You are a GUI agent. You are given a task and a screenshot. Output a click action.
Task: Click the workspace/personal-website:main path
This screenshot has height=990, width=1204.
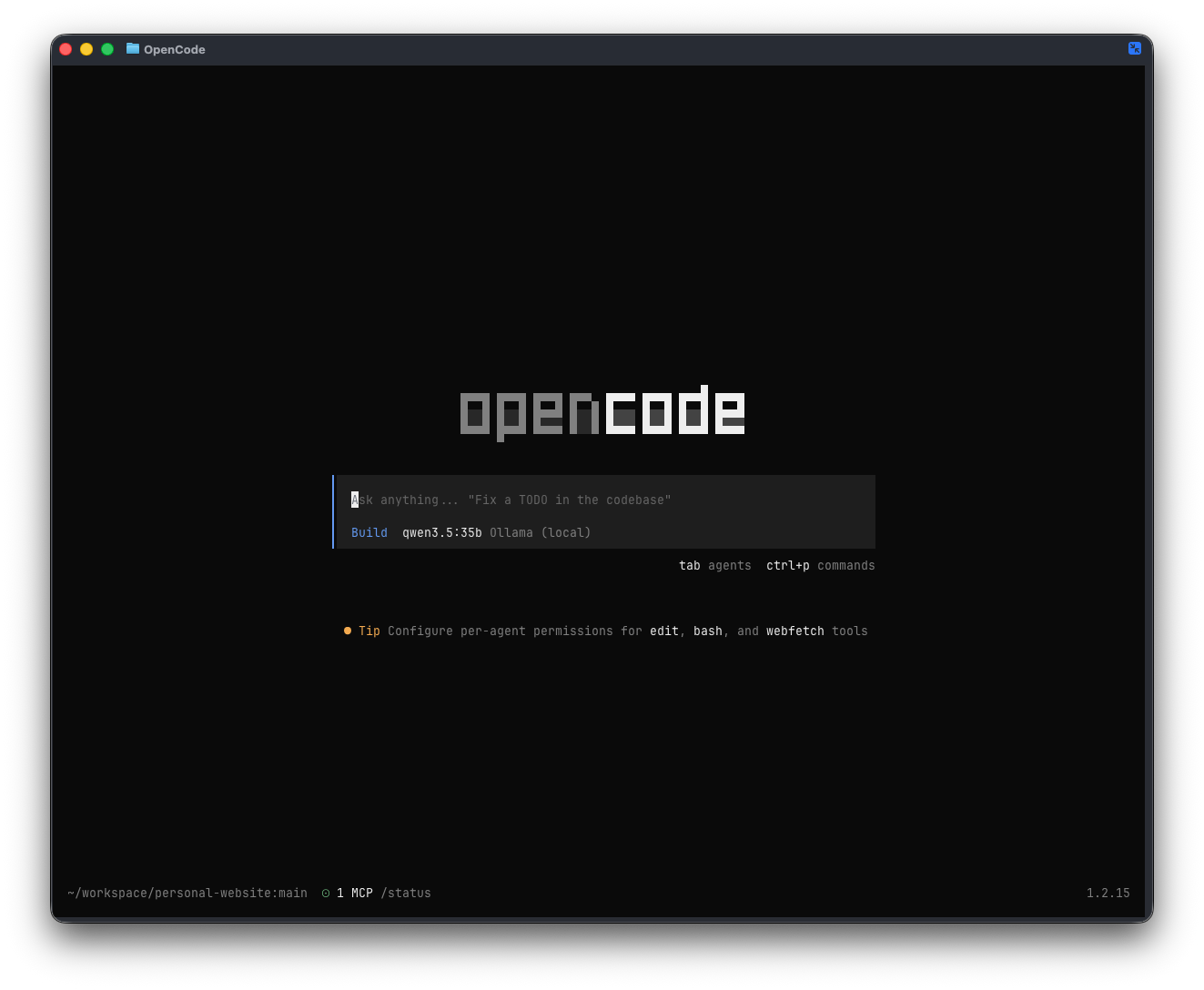[x=187, y=894]
